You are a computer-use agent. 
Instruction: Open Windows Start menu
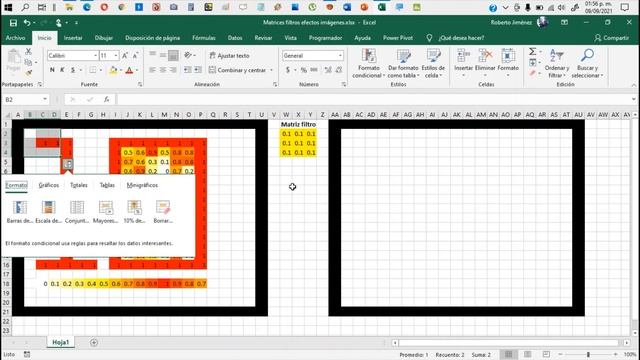pos(8,7)
